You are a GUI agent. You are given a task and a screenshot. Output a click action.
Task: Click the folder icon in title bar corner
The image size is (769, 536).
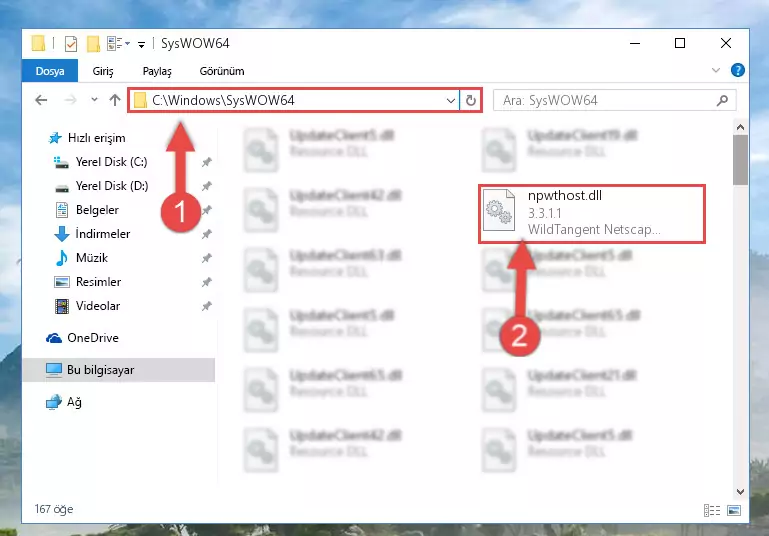[x=38, y=44]
